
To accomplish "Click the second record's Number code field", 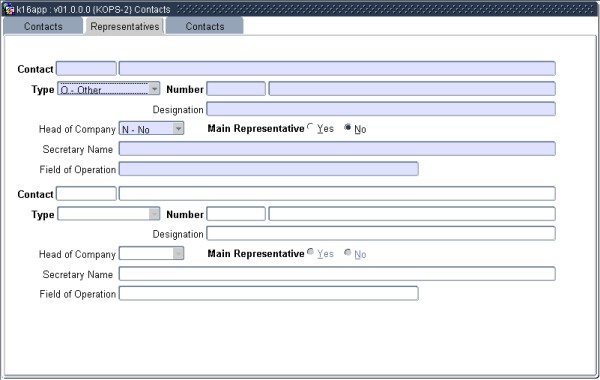I will pos(236,214).
